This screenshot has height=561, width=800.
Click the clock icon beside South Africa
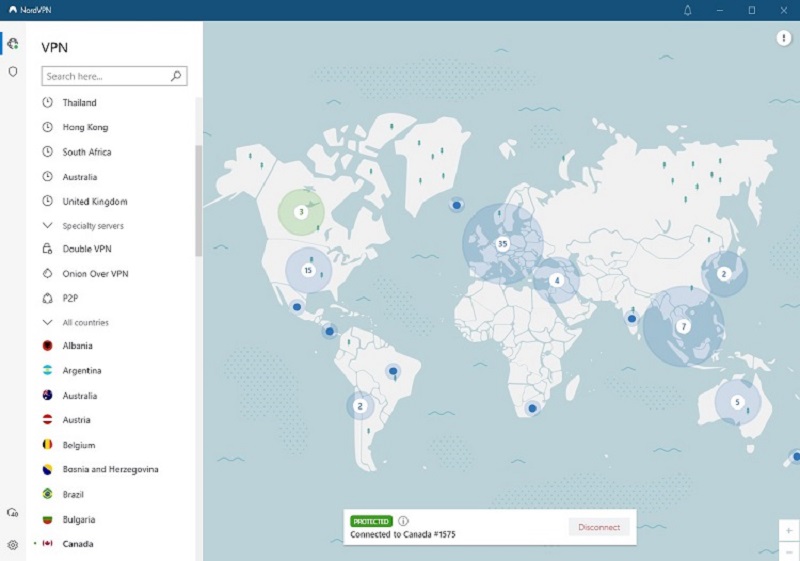(x=47, y=151)
